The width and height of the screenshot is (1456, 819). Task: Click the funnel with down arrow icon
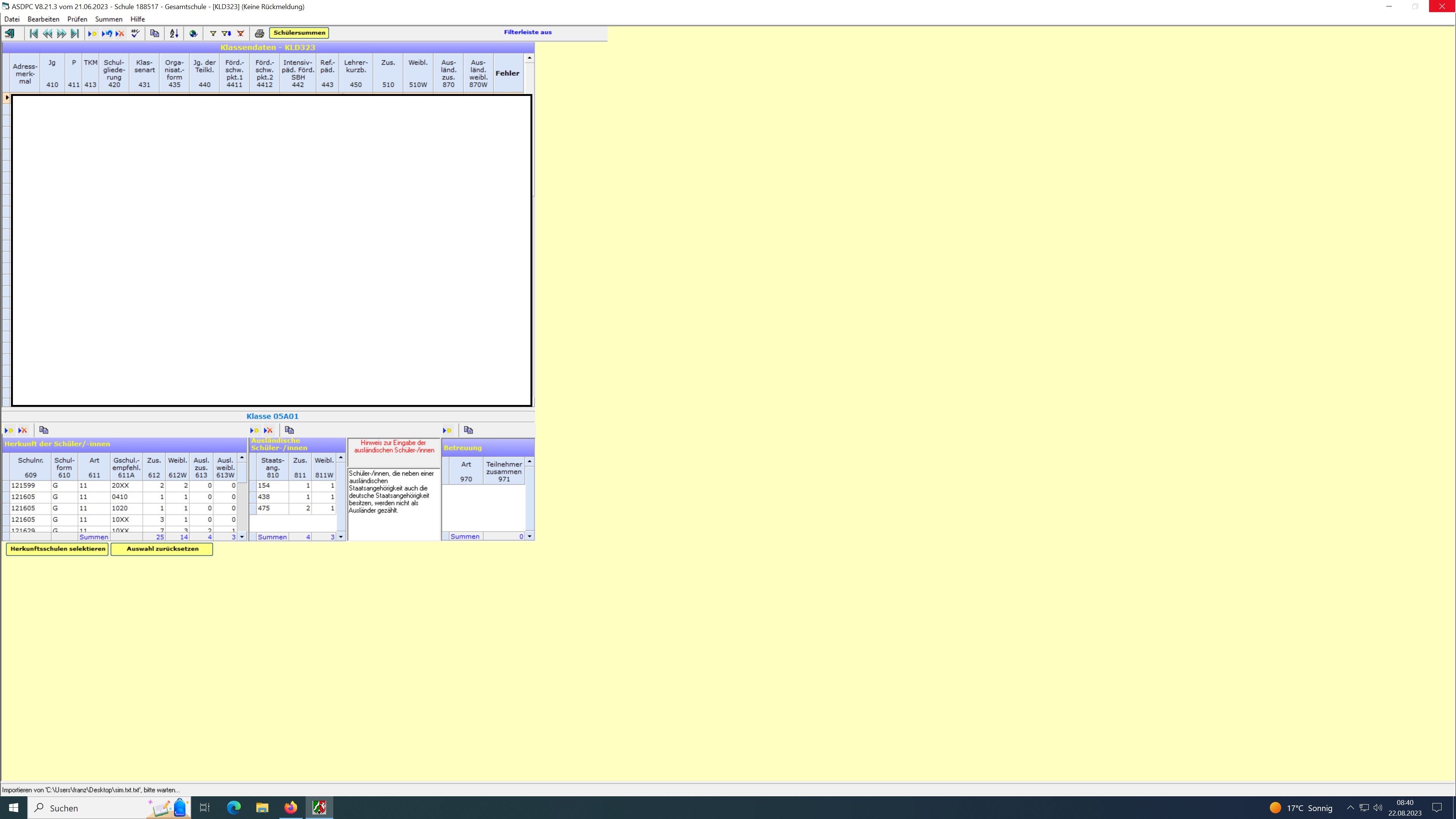pyautogui.click(x=227, y=33)
